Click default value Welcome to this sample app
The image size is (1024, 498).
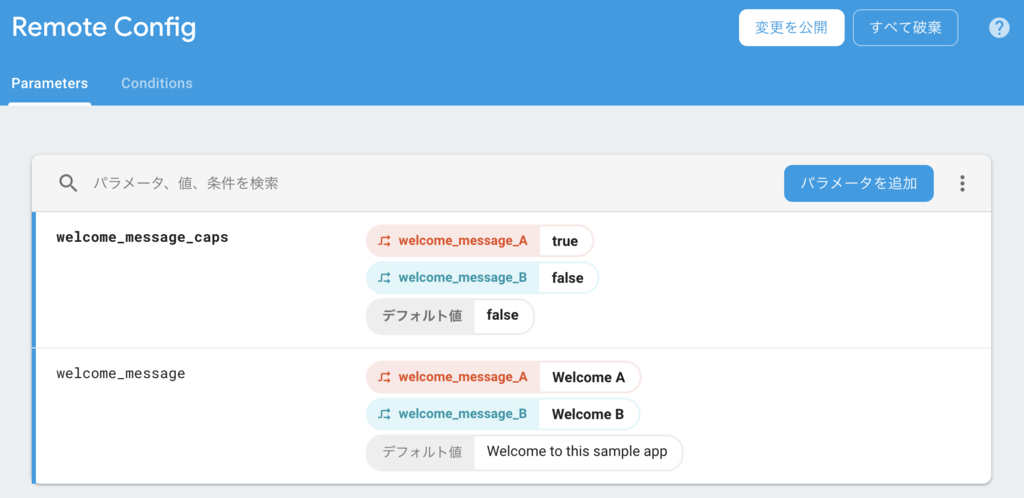577,452
